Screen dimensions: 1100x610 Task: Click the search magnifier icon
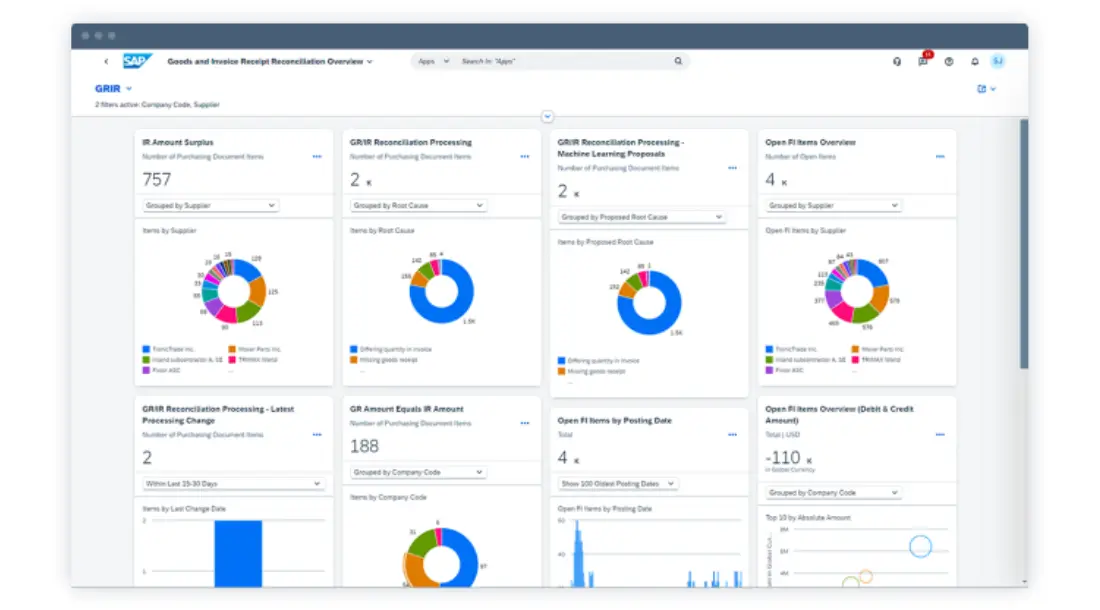(678, 61)
